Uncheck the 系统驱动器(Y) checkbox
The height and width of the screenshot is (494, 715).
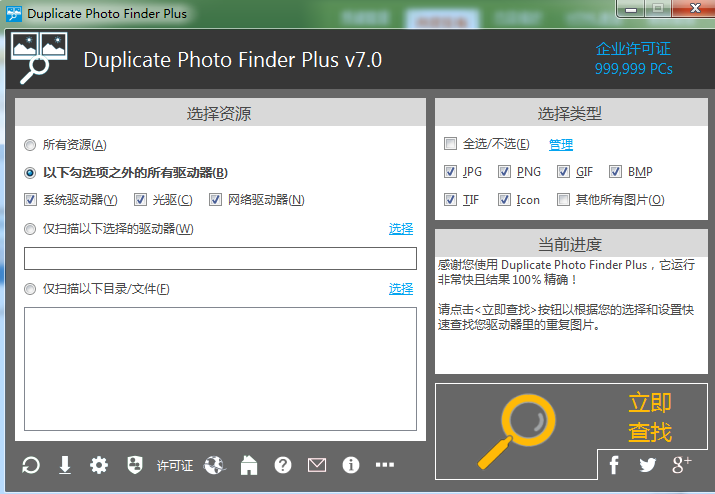point(31,200)
